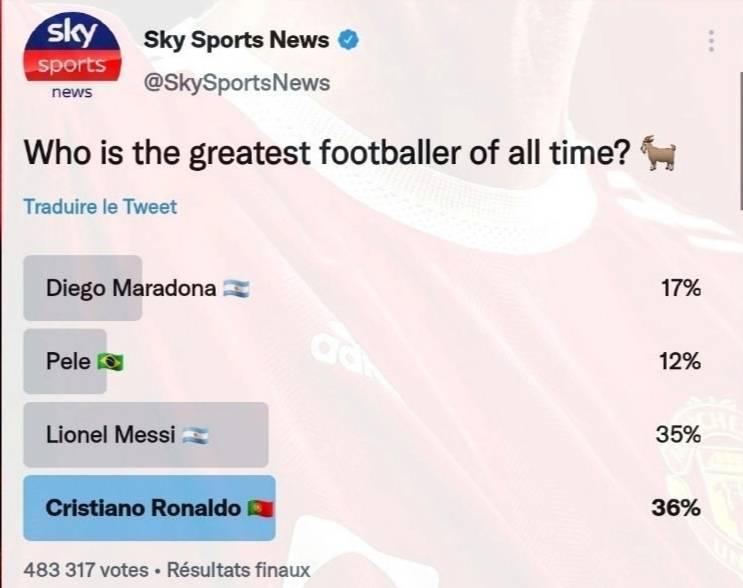Click the Sky Sports News profile avatar
This screenshot has height=588, width=743.
point(72,56)
